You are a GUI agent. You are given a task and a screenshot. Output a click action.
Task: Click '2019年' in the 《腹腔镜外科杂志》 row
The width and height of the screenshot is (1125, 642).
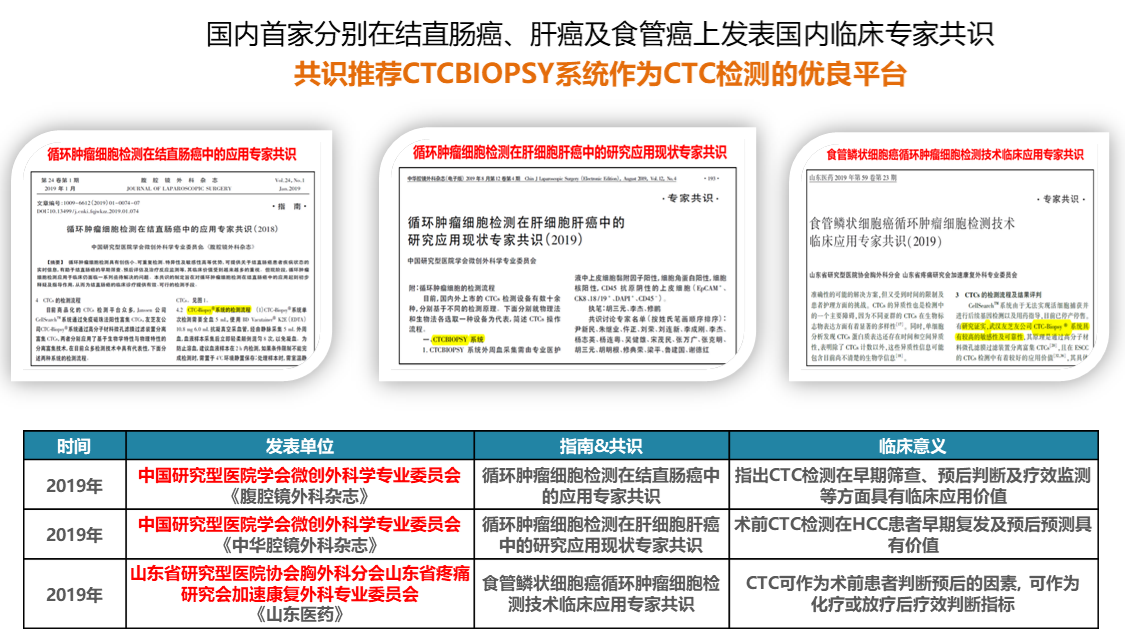[x=75, y=486]
